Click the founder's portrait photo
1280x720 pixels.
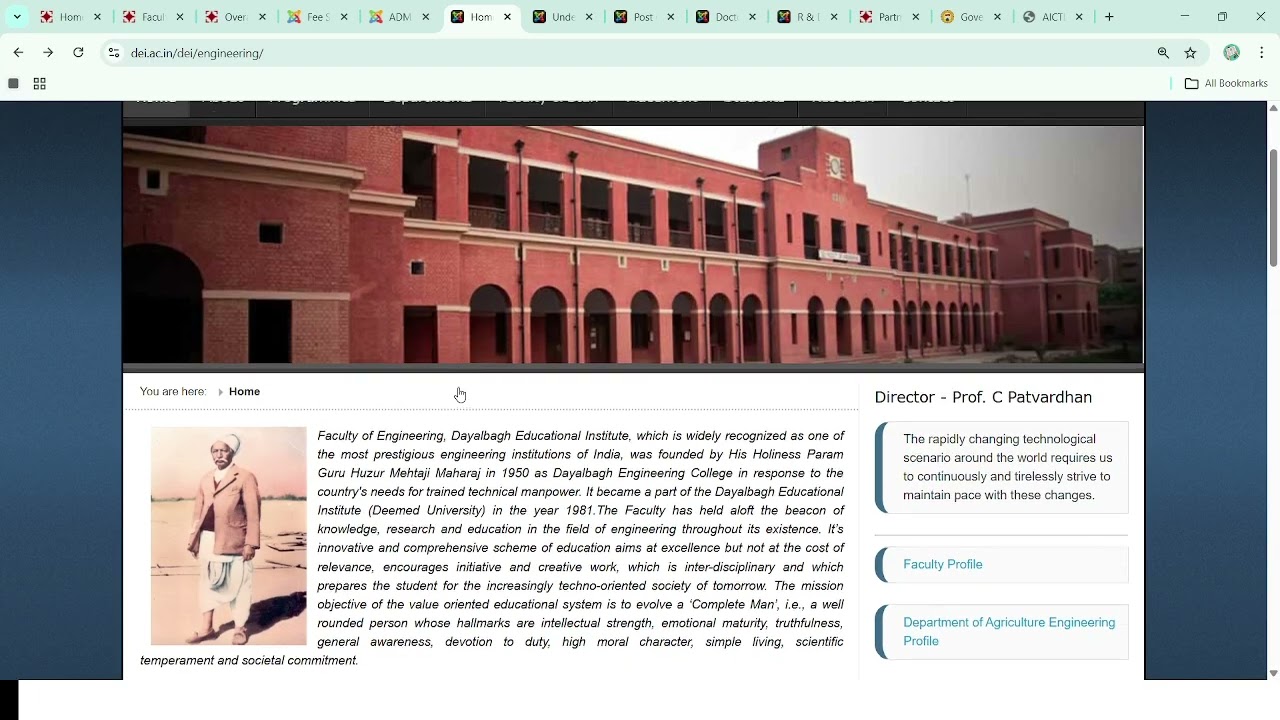pyautogui.click(x=229, y=536)
